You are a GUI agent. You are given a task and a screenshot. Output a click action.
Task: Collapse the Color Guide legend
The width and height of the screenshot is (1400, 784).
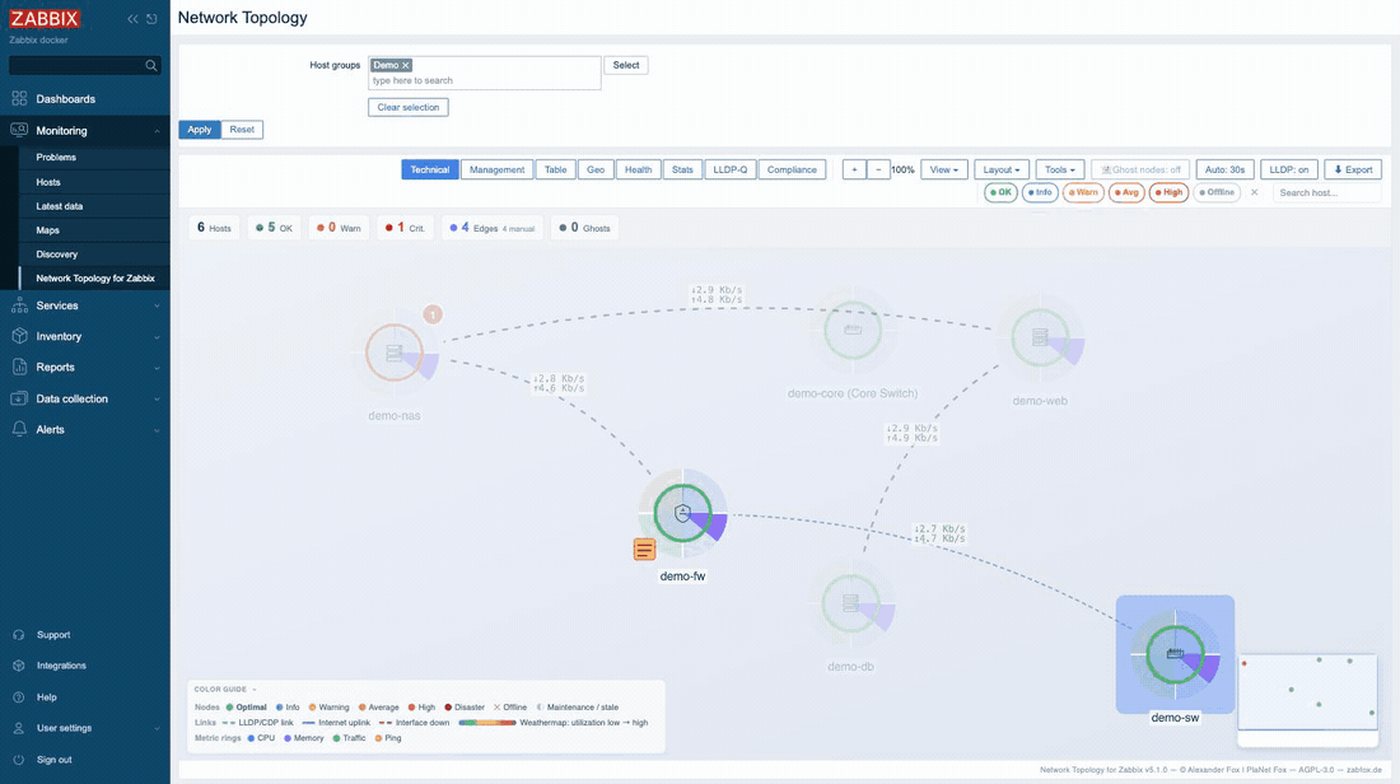click(225, 689)
